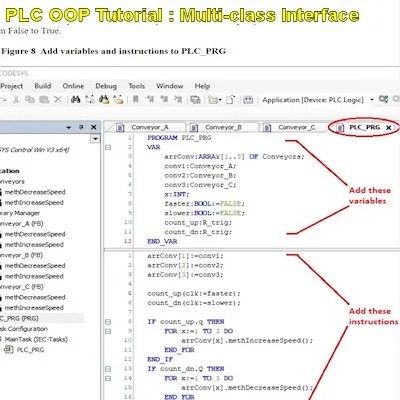
Task: Collapse the IF count_dn.Q fold marker
Action: pyautogui.click(x=108, y=369)
